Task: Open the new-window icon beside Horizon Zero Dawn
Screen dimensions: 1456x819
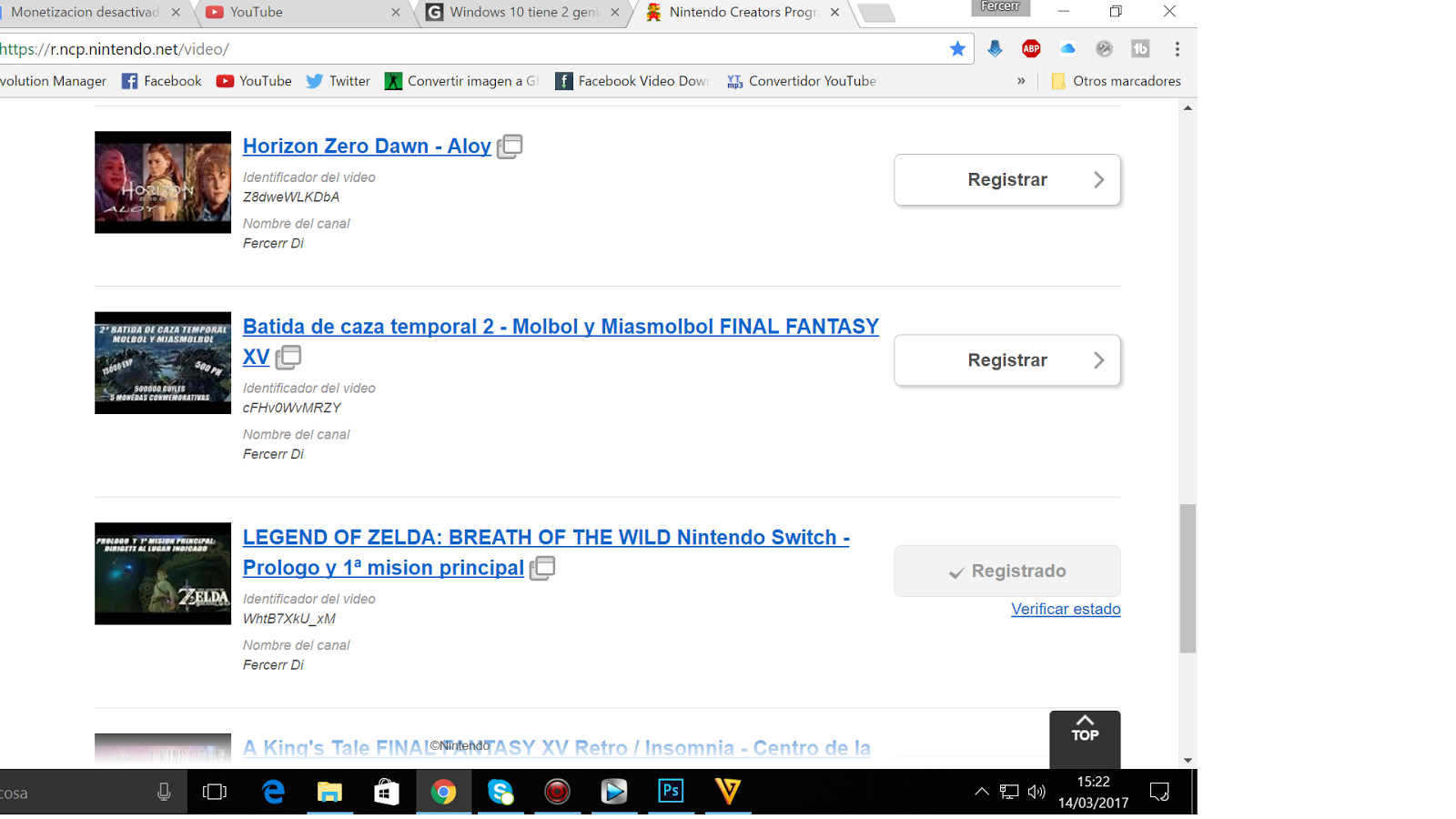Action: (x=510, y=146)
